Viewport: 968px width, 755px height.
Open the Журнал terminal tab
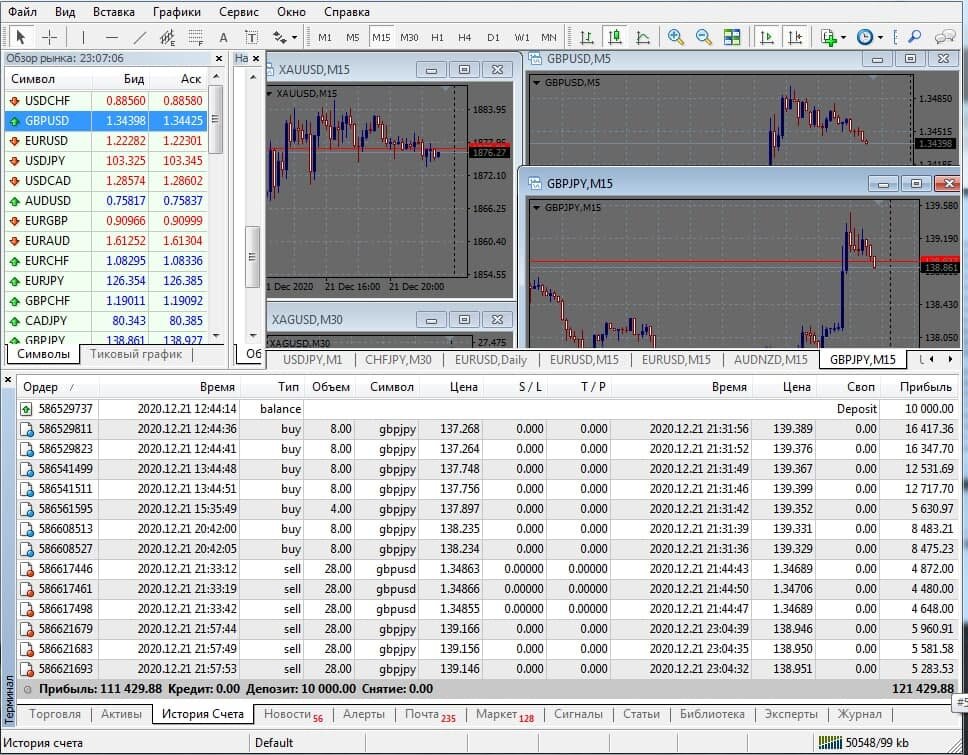[x=859, y=714]
